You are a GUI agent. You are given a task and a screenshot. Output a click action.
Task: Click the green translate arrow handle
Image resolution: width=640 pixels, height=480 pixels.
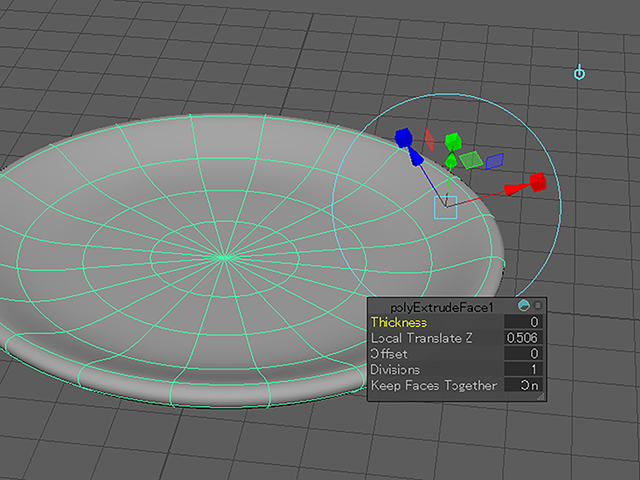[x=451, y=160]
